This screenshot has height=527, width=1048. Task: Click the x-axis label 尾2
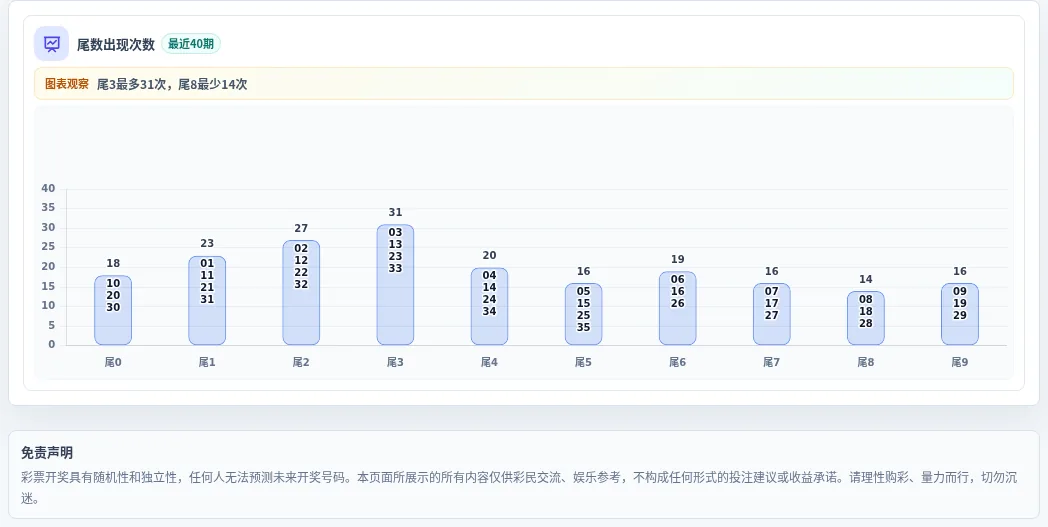[301, 362]
